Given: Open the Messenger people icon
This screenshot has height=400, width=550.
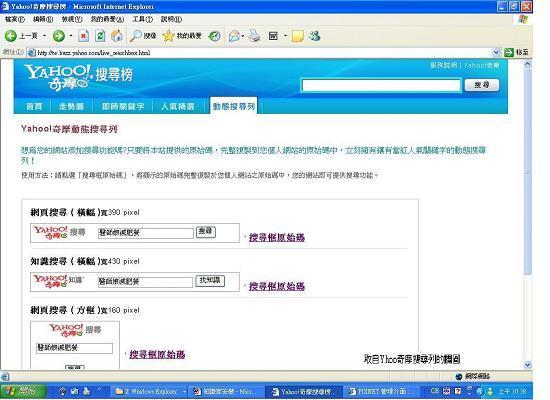Looking at the screenshot, I should coord(315,36).
